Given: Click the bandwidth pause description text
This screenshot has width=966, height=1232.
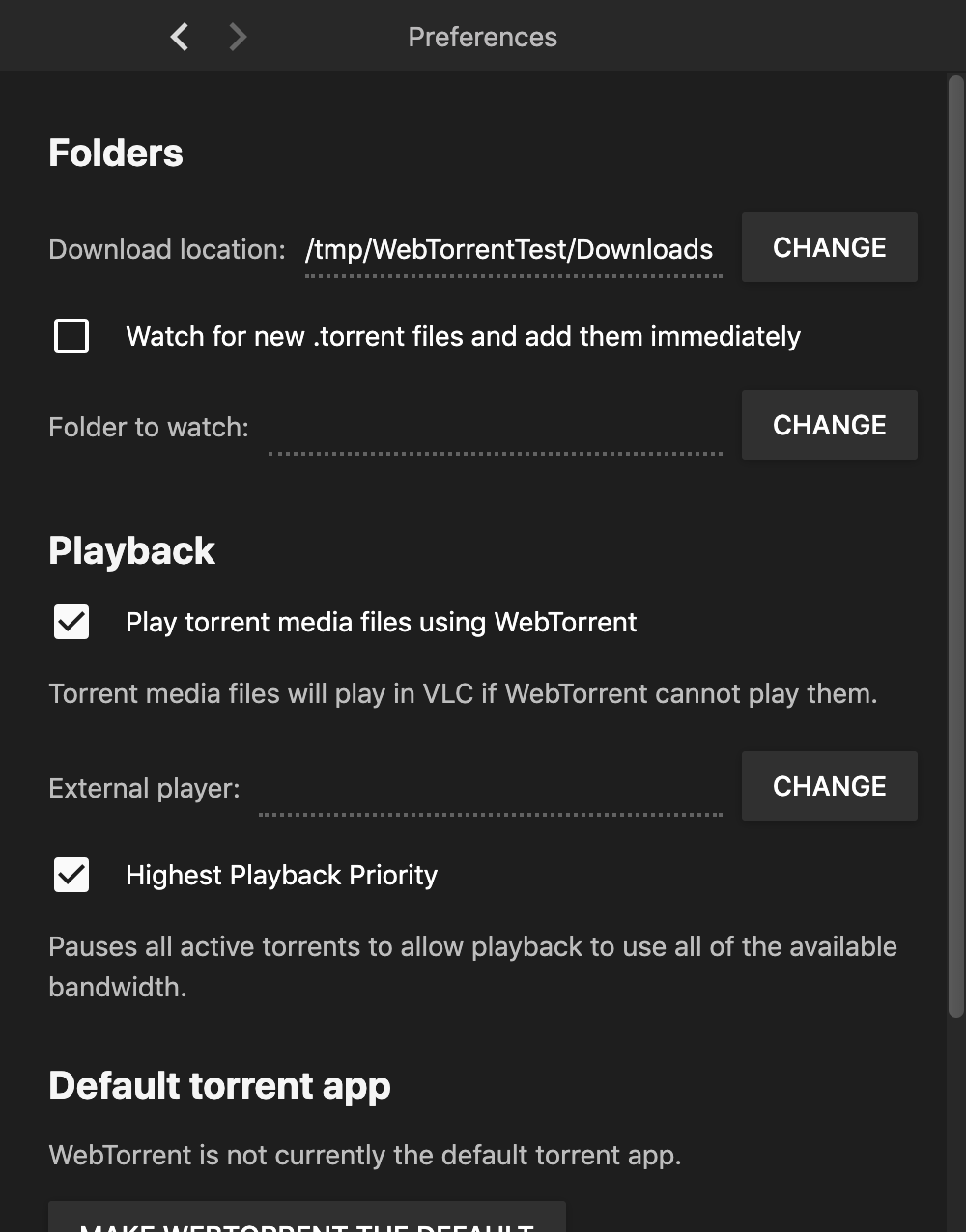Looking at the screenshot, I should (x=472, y=966).
